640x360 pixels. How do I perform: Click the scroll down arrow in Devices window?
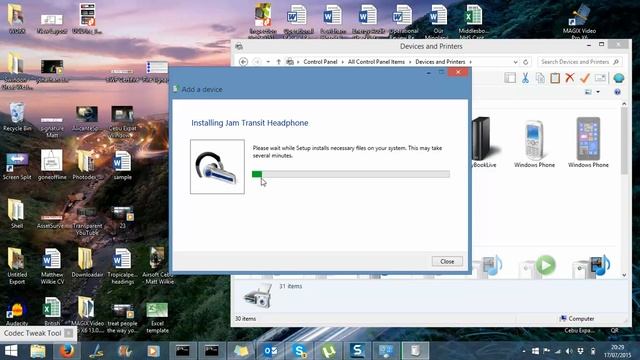pos(624,275)
